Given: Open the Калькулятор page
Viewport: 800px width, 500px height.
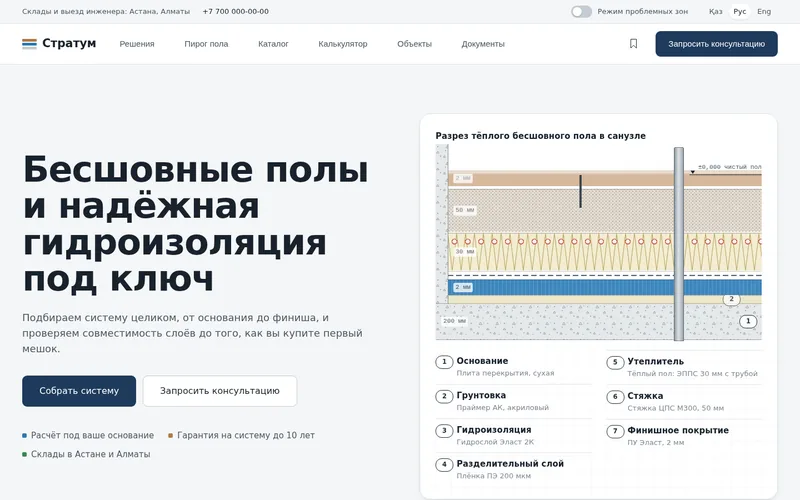Looking at the screenshot, I should pos(343,44).
